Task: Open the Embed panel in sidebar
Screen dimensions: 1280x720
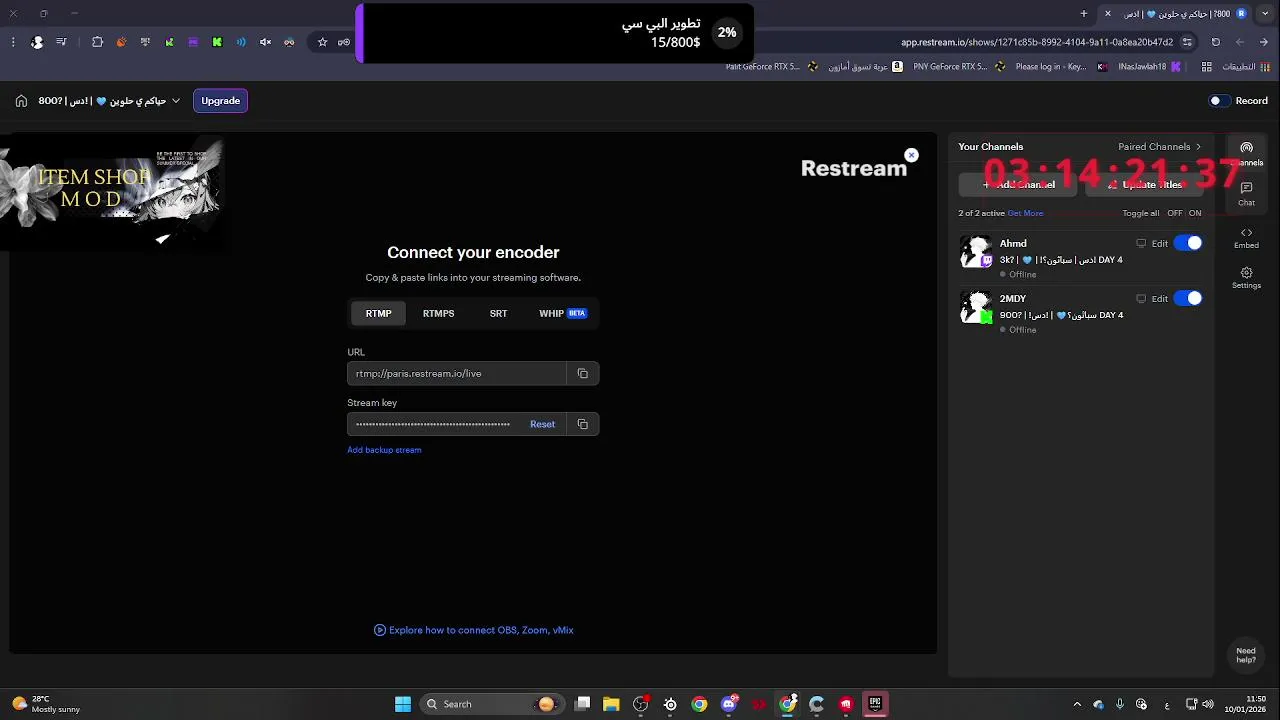Action: [x=1246, y=237]
